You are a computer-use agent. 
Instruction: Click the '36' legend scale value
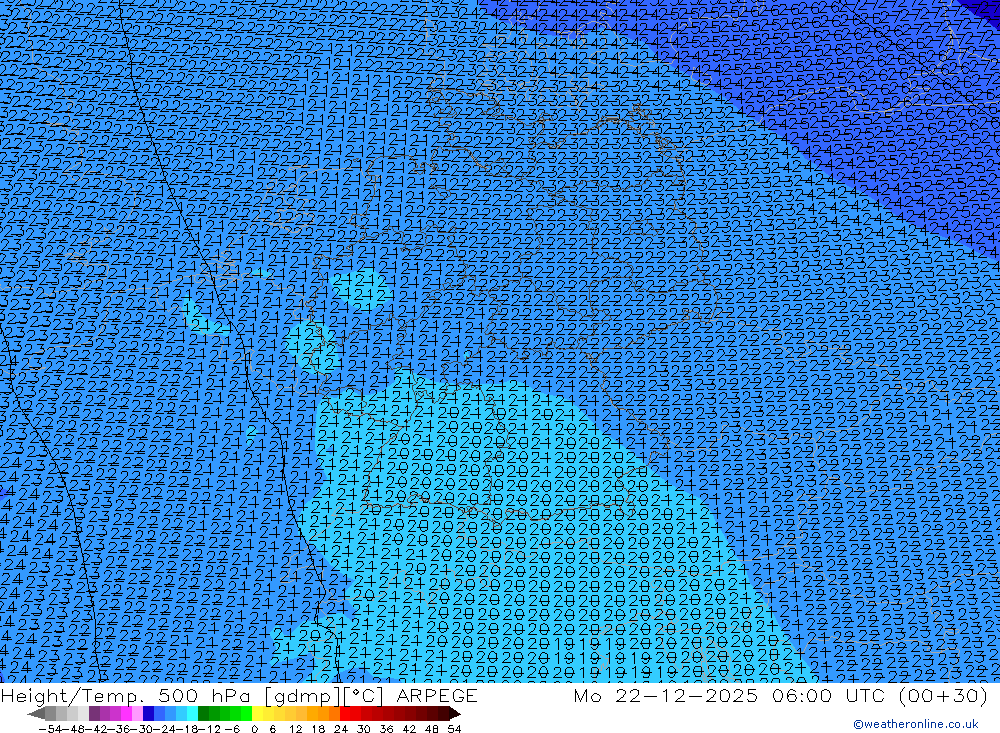(386, 729)
